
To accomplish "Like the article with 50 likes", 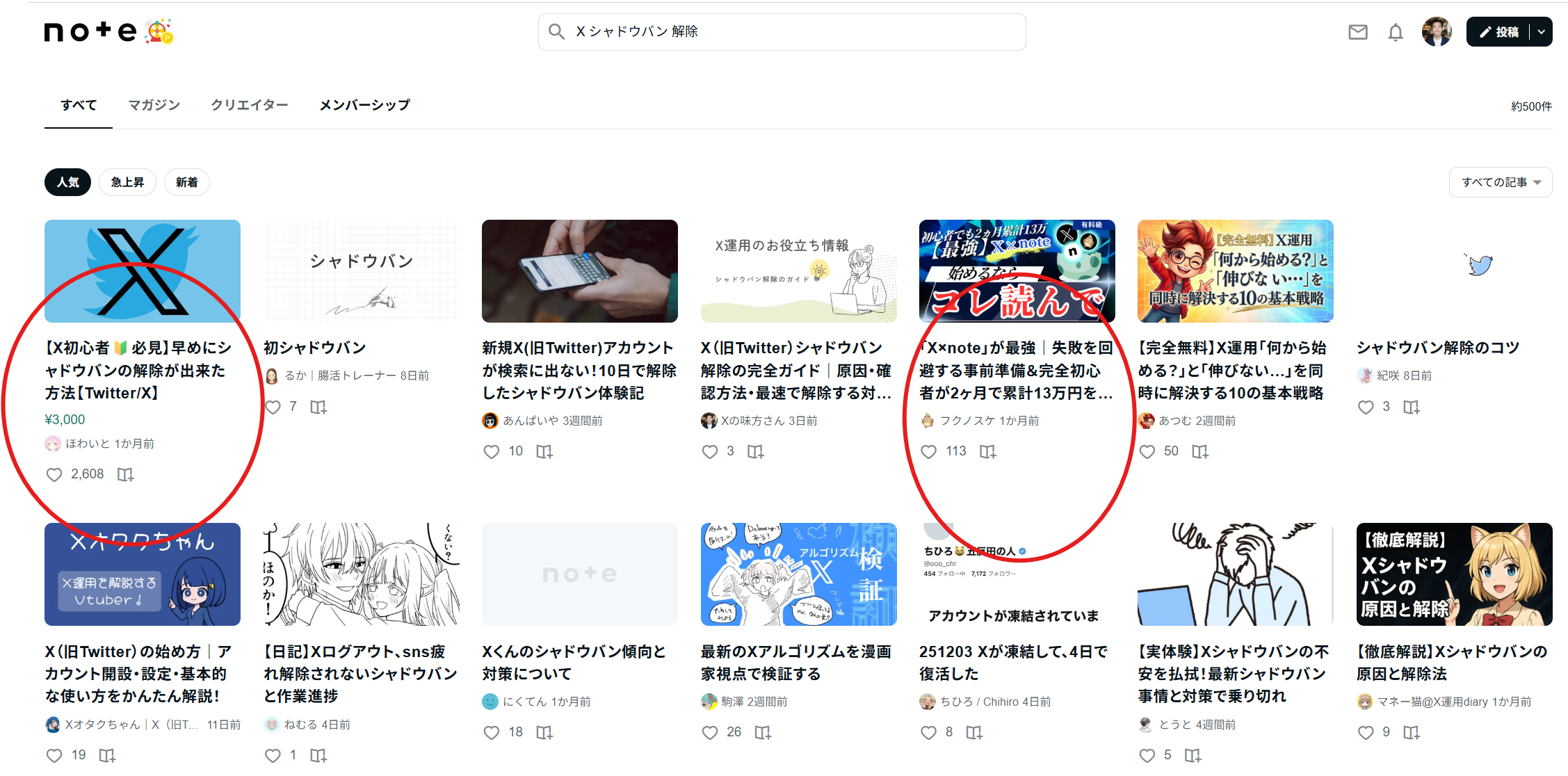I will 1147,452.
